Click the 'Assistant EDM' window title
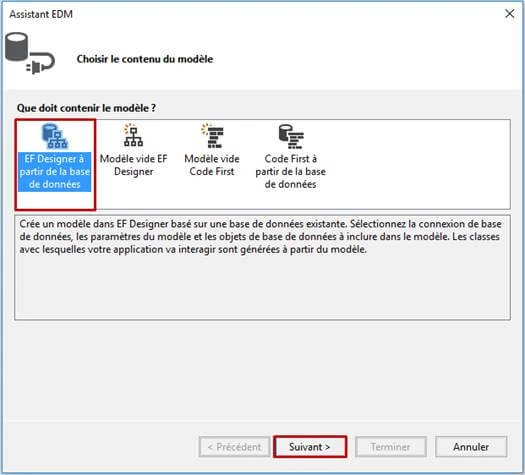The width and height of the screenshot is (525, 475). tap(41, 14)
